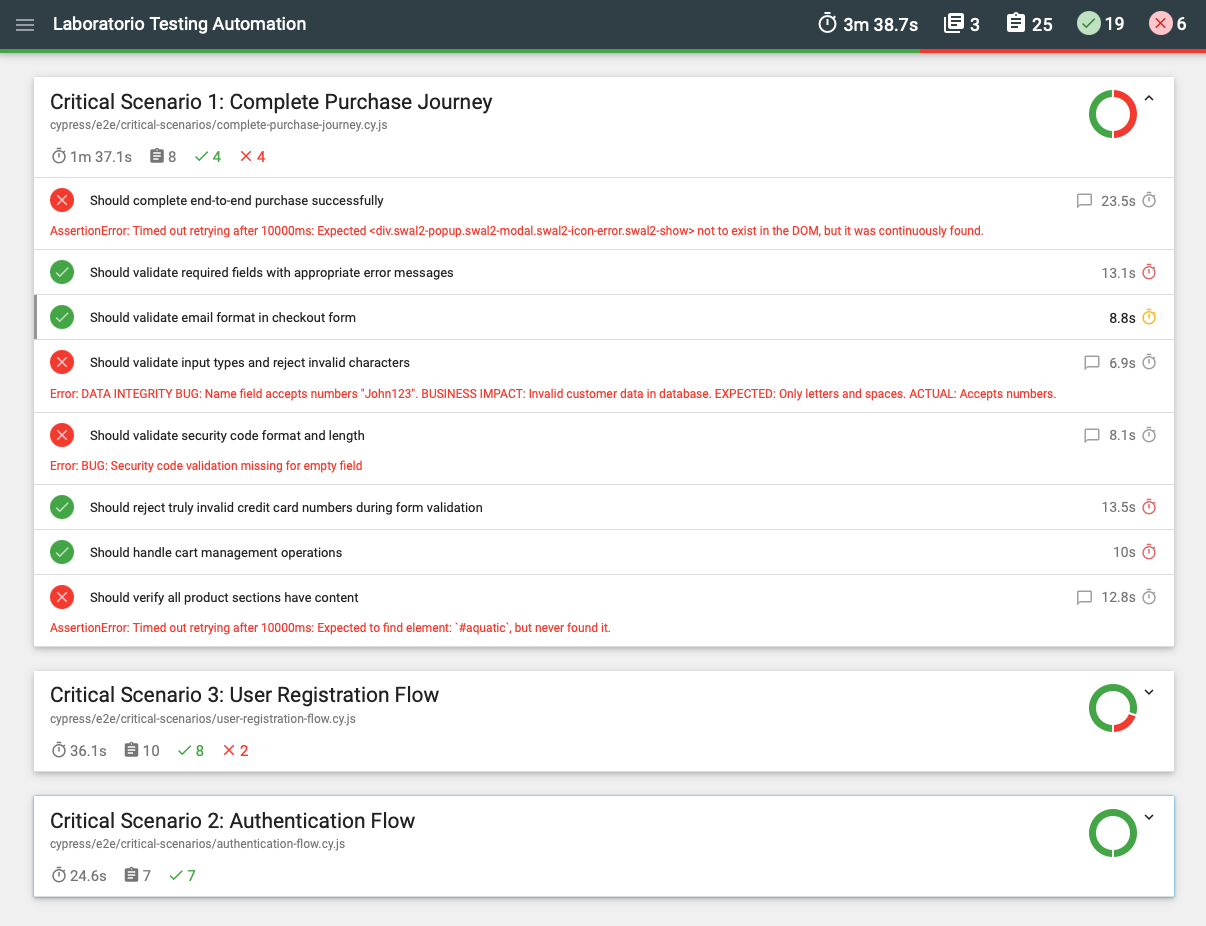Click the timer icon beside 6.9s duration
Viewport: 1206px width, 926px height.
1149,362
